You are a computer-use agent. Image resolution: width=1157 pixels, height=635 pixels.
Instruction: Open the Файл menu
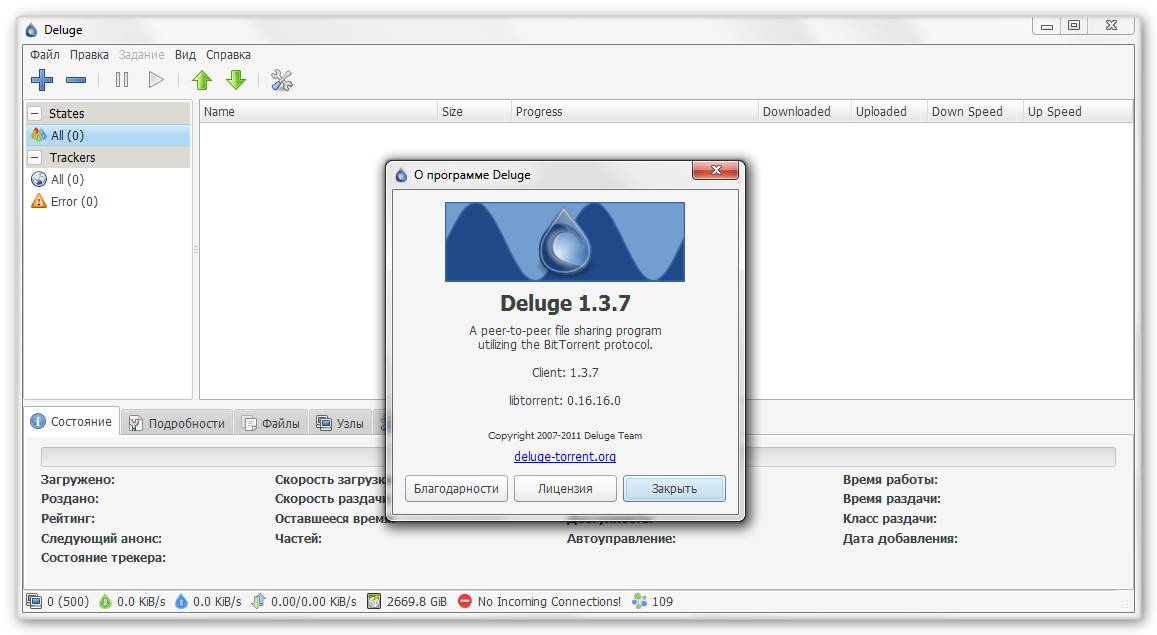[45, 55]
